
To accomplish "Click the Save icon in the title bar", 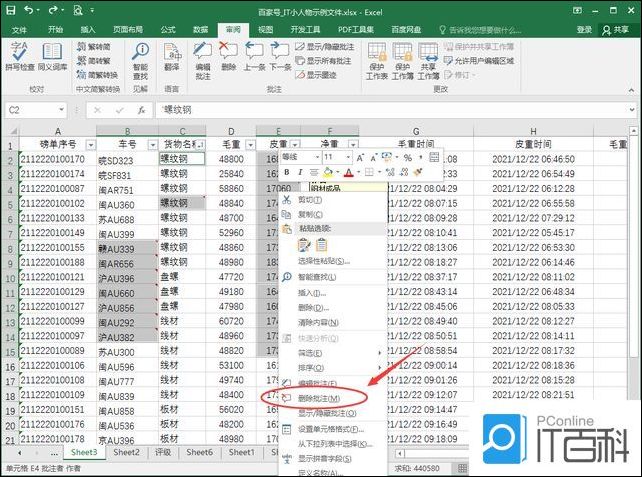I will (10, 10).
